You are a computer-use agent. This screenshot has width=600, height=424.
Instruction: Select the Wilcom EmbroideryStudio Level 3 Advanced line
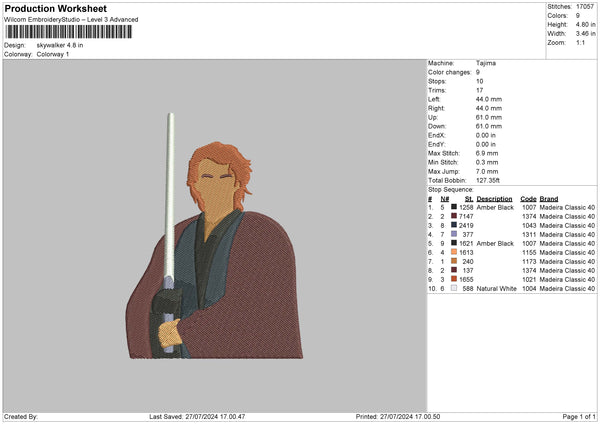click(x=71, y=20)
